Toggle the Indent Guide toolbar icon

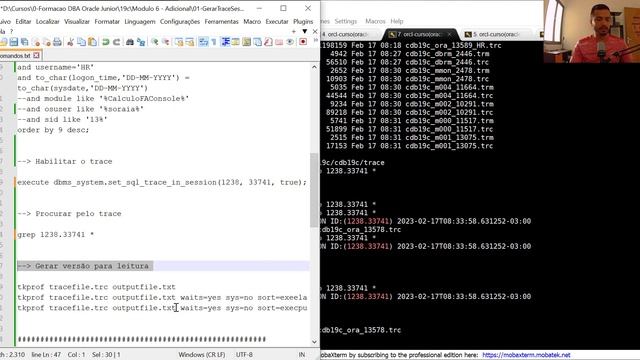click(x=225, y=42)
